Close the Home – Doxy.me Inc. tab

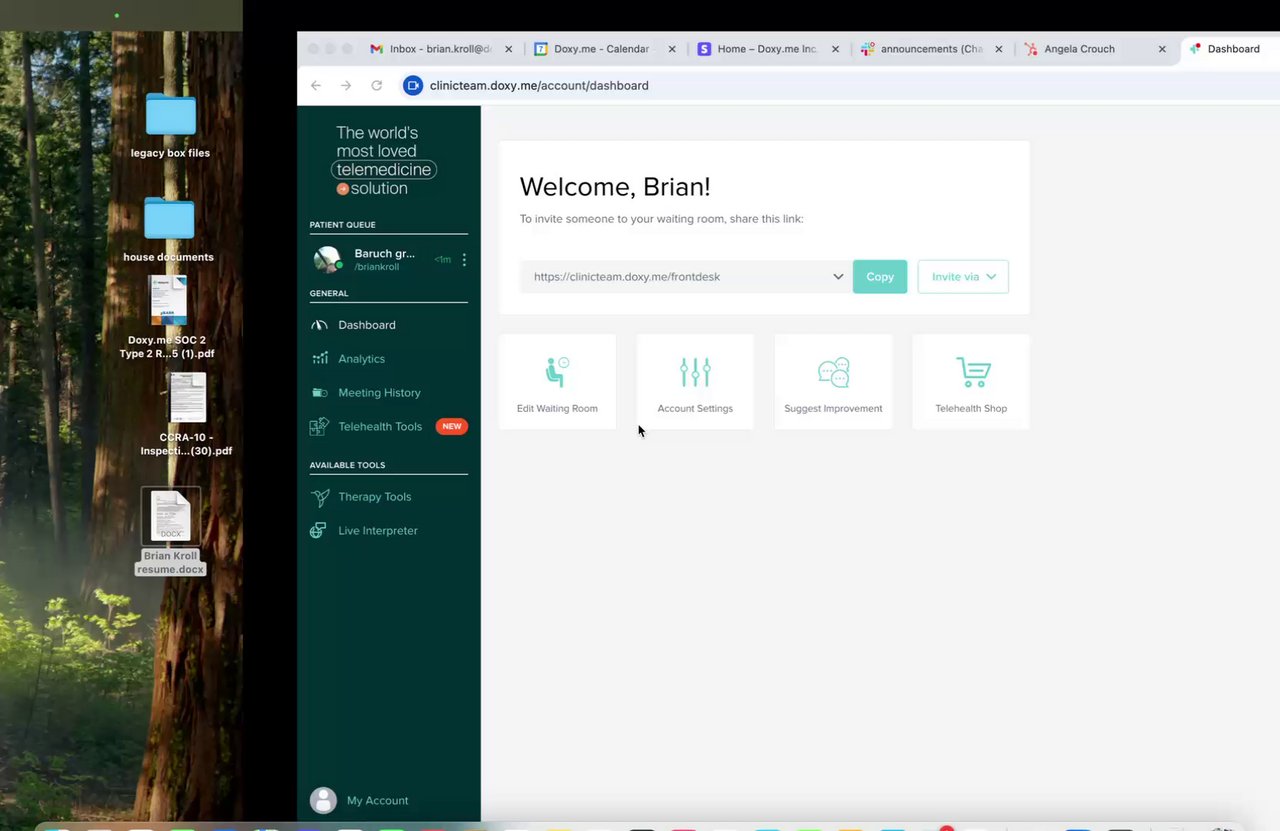point(835,49)
